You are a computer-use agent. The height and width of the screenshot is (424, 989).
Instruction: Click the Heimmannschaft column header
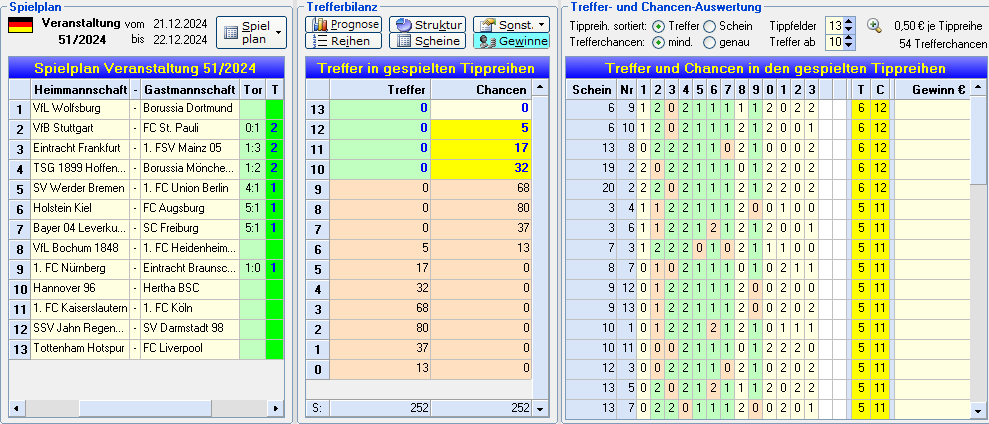tap(80, 90)
